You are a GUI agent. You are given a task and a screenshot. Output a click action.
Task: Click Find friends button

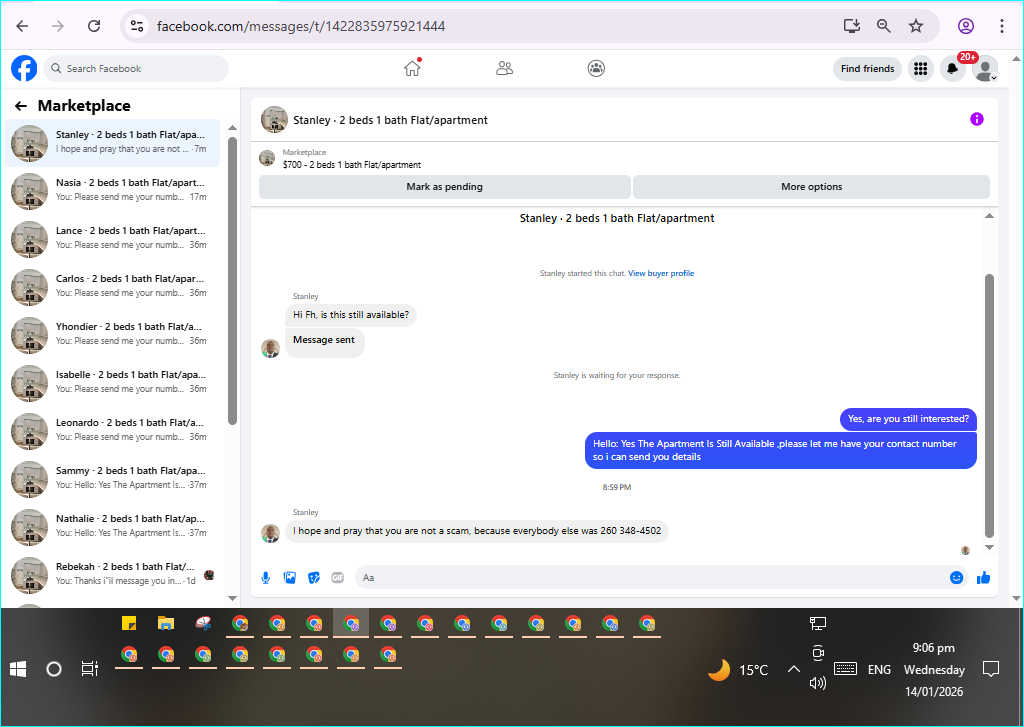867,69
